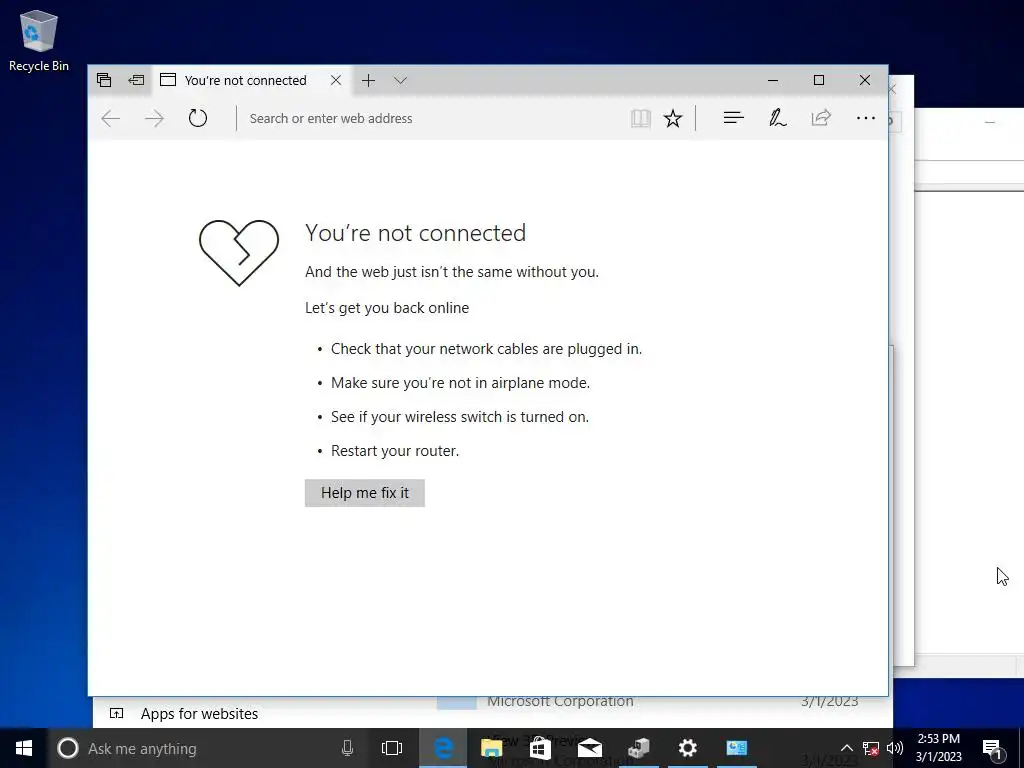Activate Cortana microphone in taskbar
1024x768 pixels.
point(347,748)
